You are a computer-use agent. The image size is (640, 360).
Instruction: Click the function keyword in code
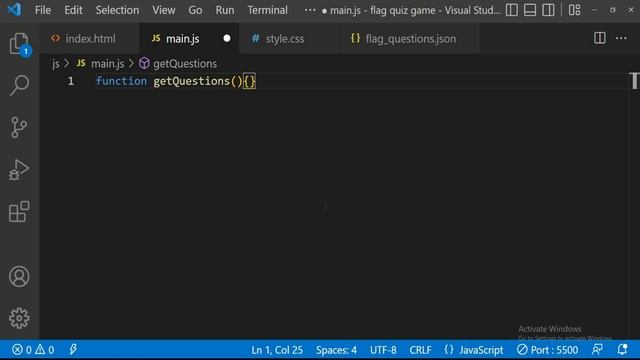121,81
